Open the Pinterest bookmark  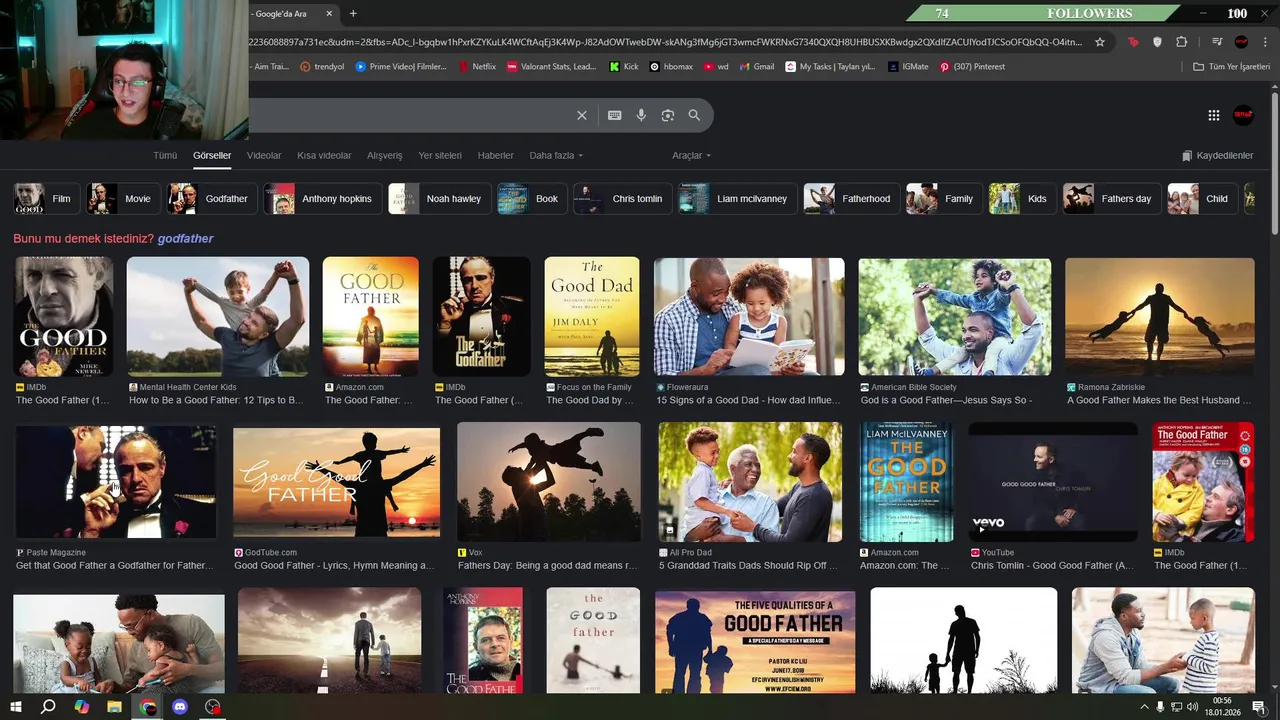pyautogui.click(x=972, y=67)
